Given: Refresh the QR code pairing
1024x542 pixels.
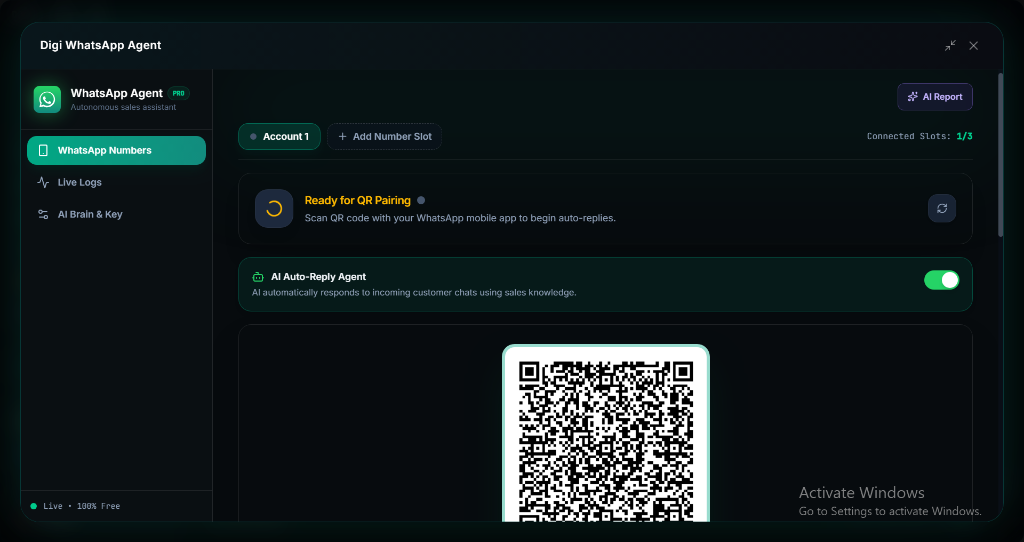Looking at the screenshot, I should pos(942,208).
